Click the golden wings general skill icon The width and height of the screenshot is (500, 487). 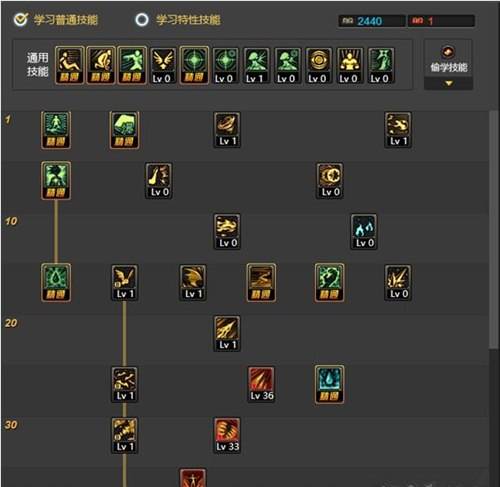163,65
